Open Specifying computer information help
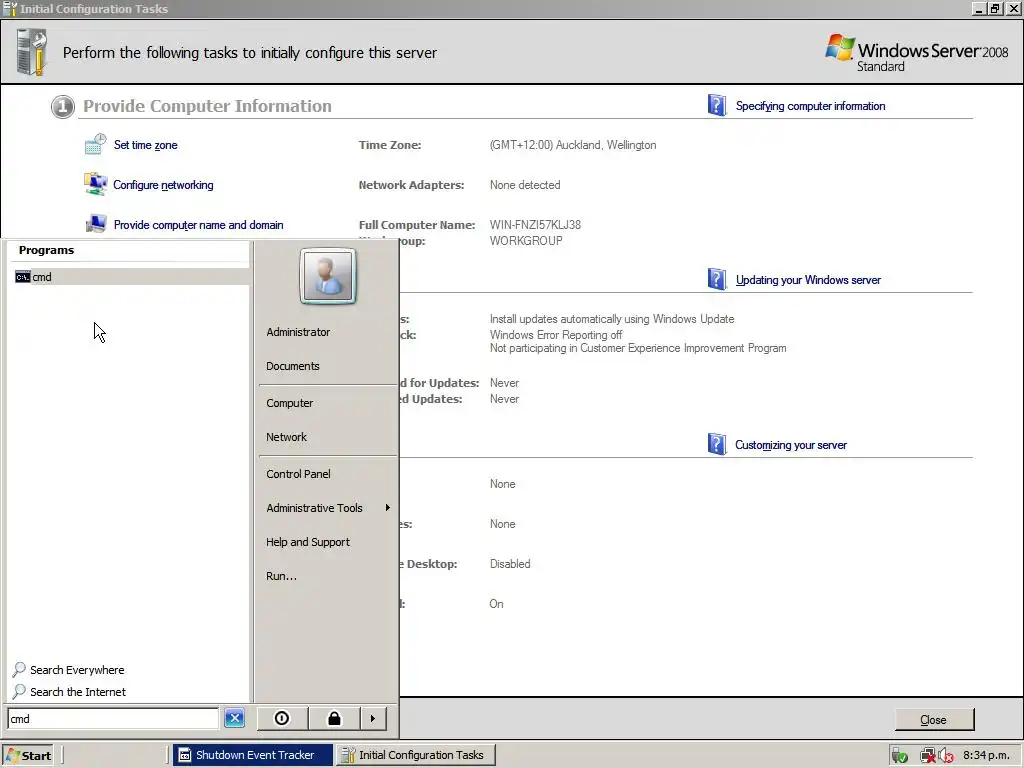The image size is (1024, 768). point(810,106)
